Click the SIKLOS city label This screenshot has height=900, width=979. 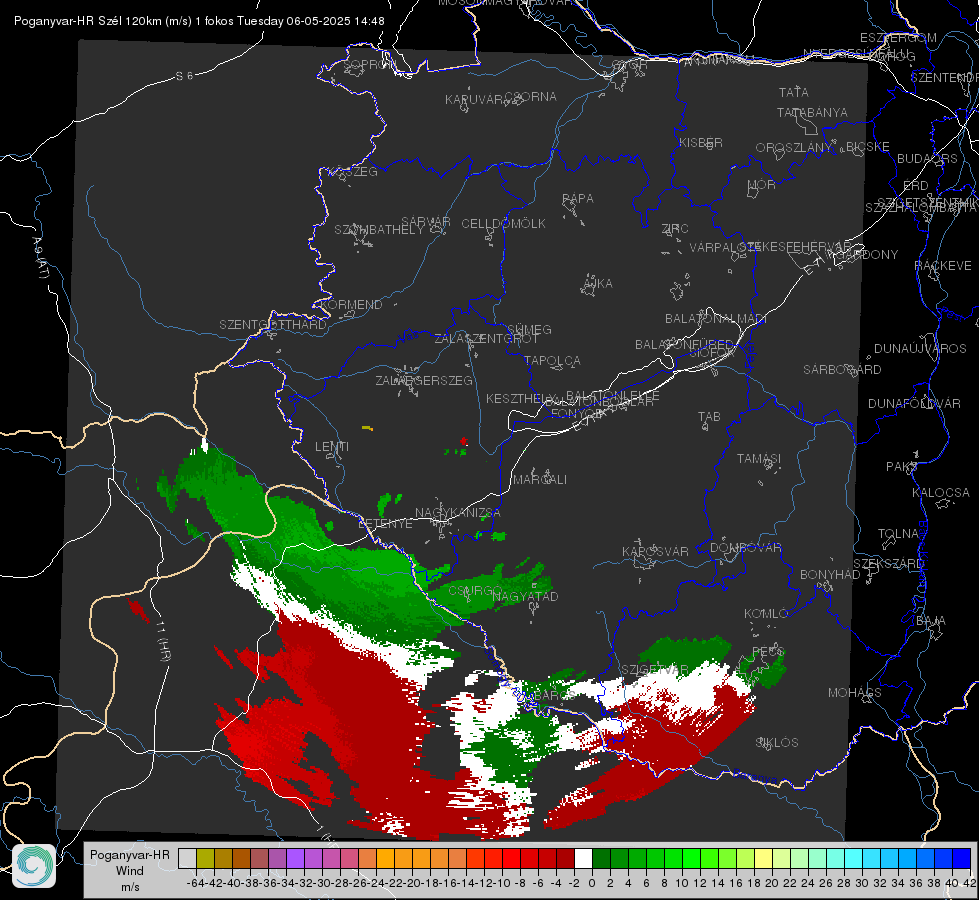[777, 742]
